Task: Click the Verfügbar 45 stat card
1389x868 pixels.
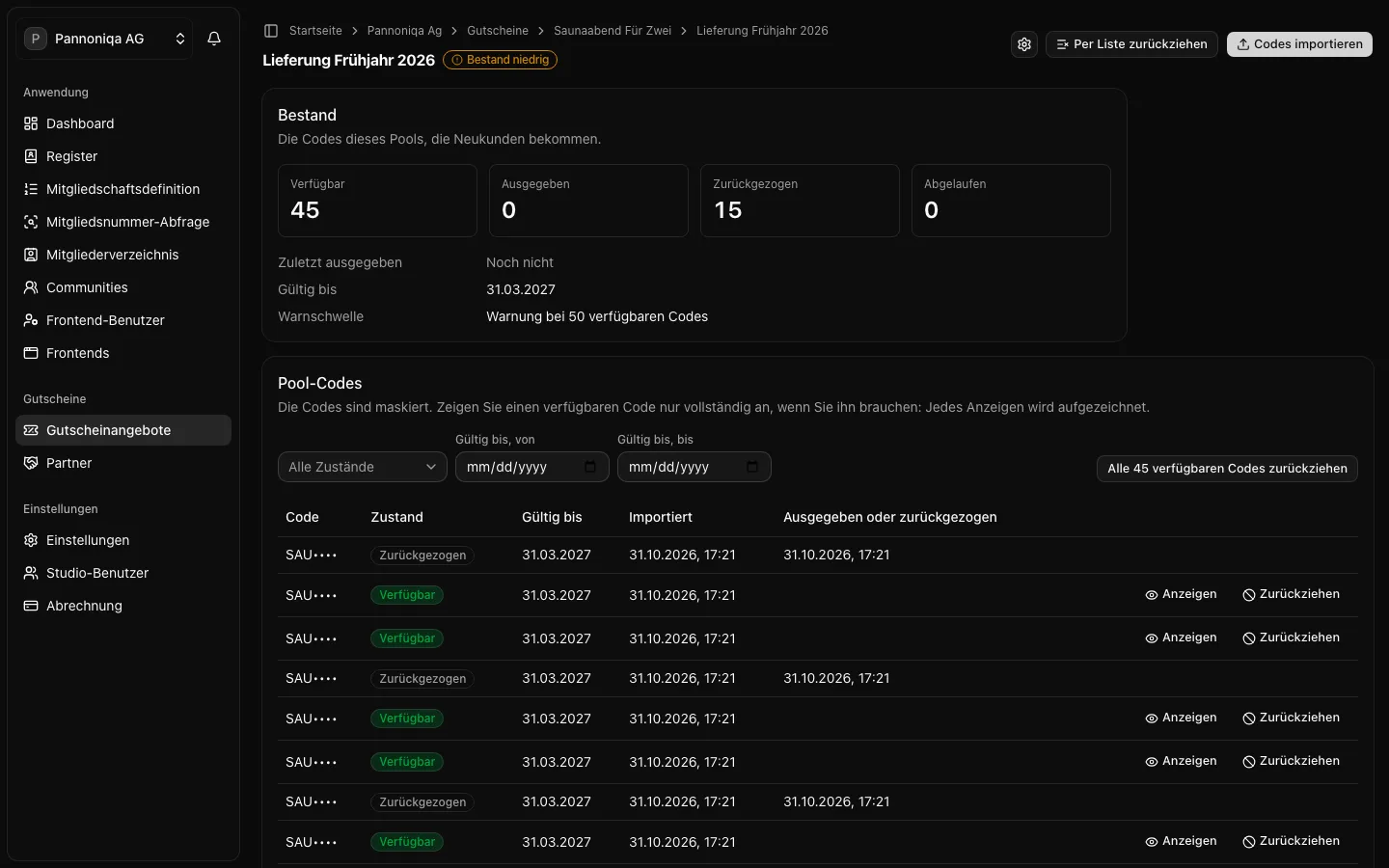Action: tap(377, 201)
